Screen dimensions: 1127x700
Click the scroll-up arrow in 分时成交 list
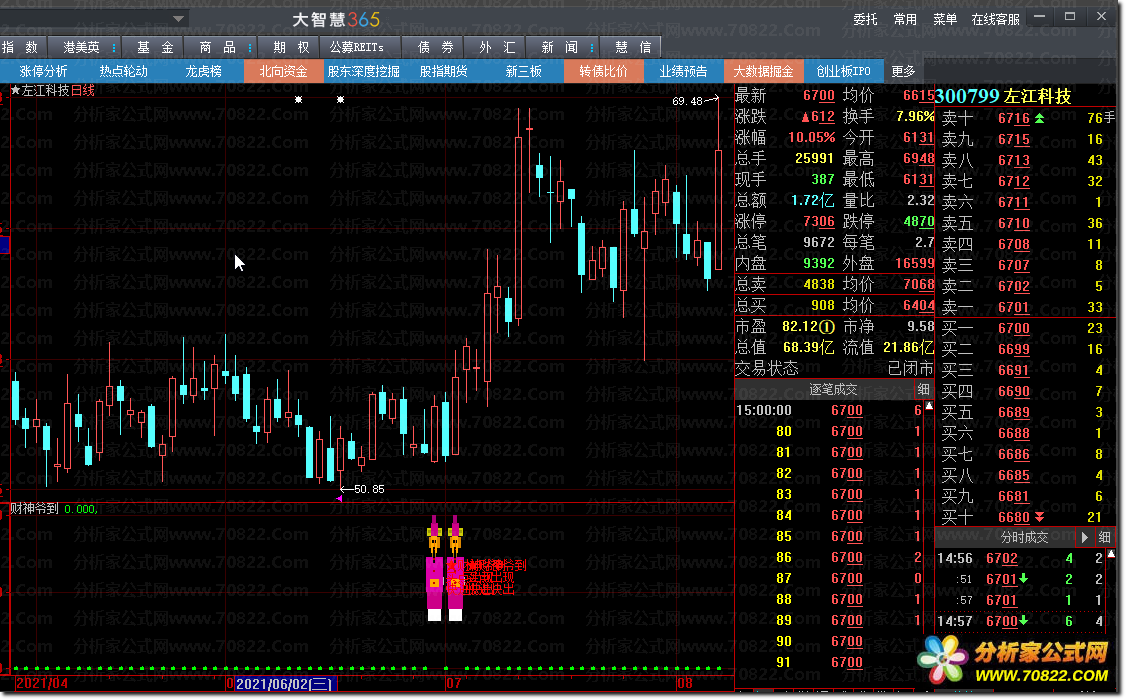[x=1111, y=553]
